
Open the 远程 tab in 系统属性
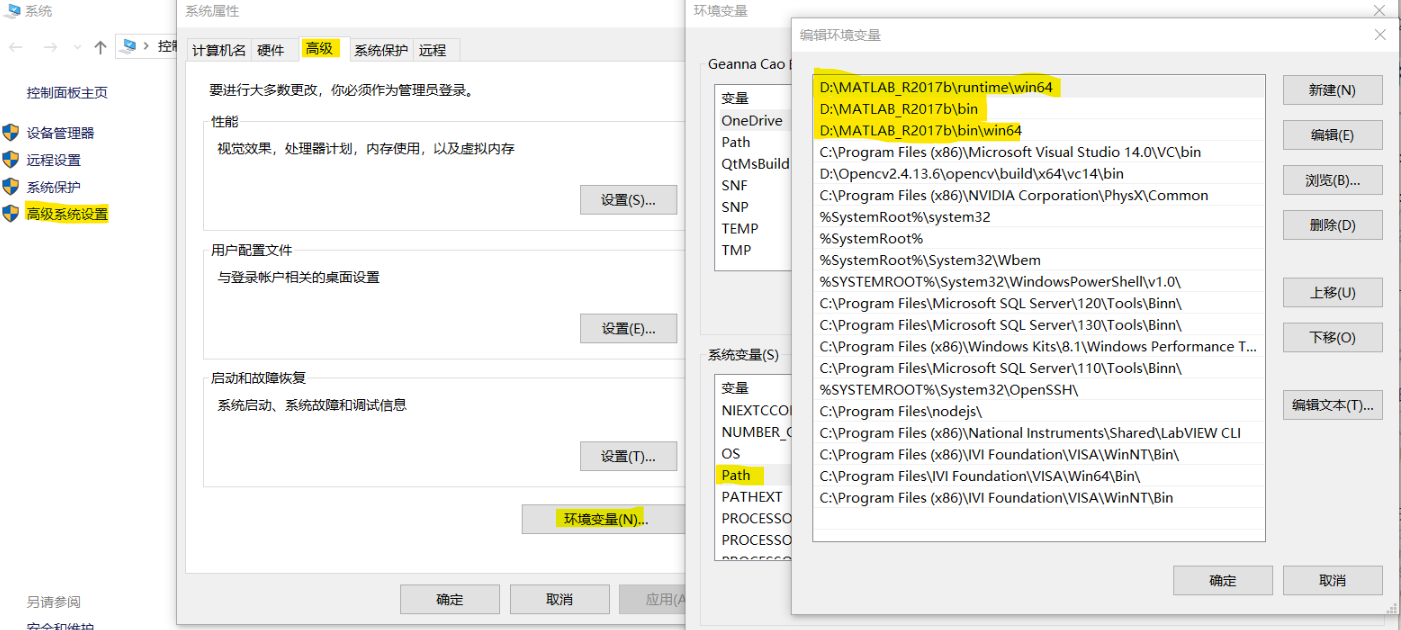point(435,48)
